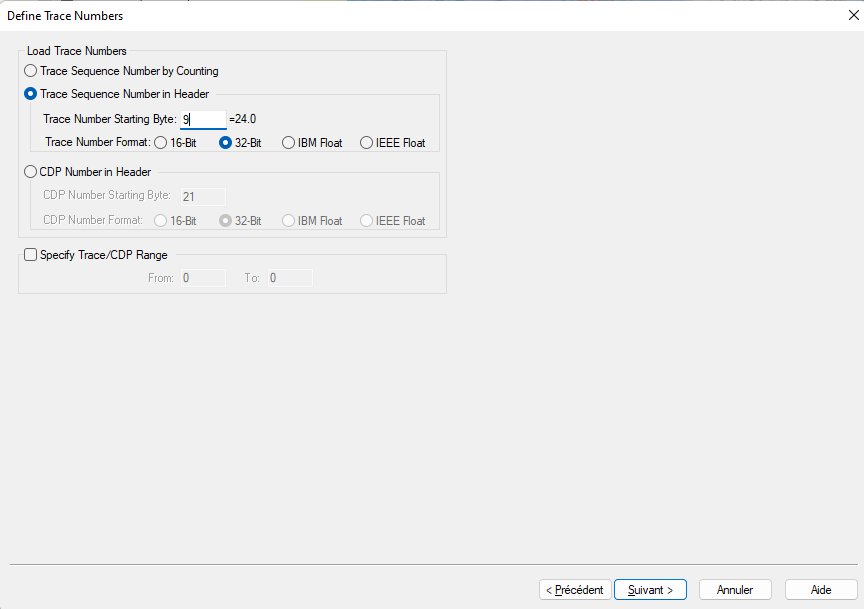The height and width of the screenshot is (609, 864).
Task: Select Trace Sequence Number by Counting option
Action: [31, 71]
